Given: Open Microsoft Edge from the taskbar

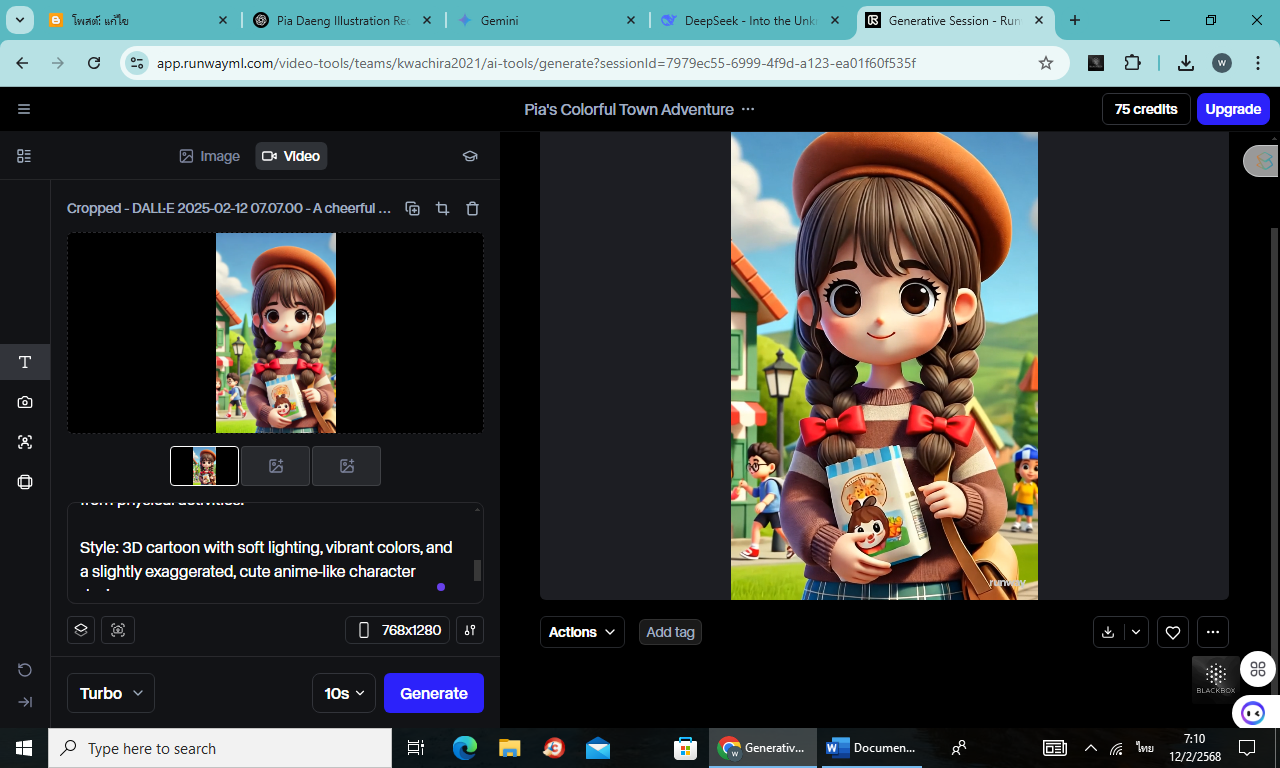Looking at the screenshot, I should point(465,748).
